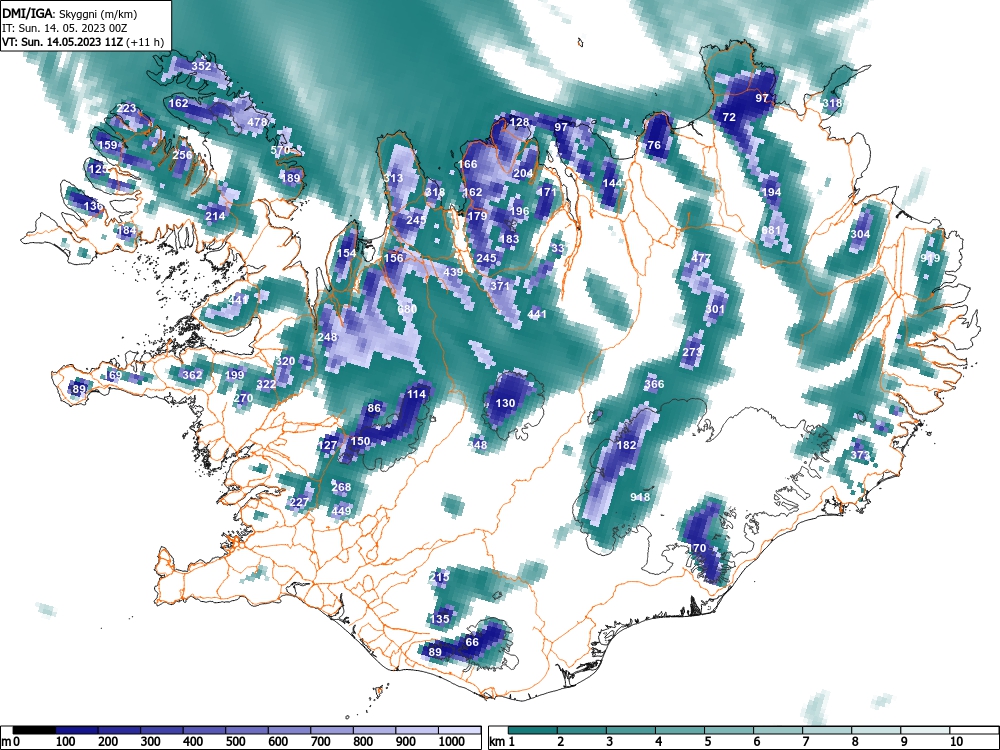The width and height of the screenshot is (1000, 750).
Task: Click the km legend swatch between 7 and 8
Action: [828, 730]
